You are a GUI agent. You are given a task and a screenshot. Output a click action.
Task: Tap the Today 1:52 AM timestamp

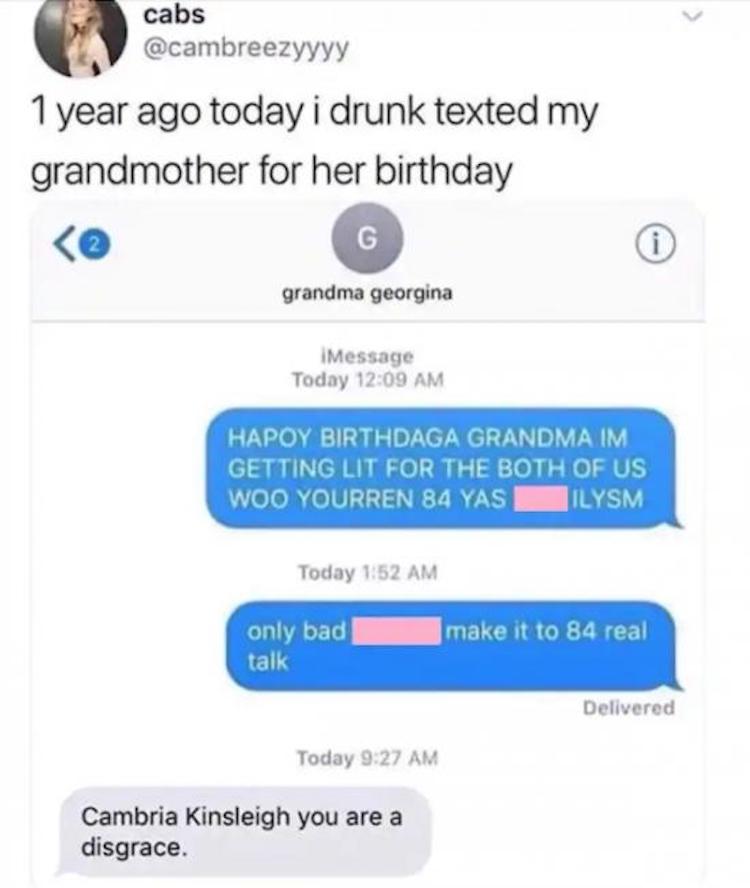coord(368,573)
